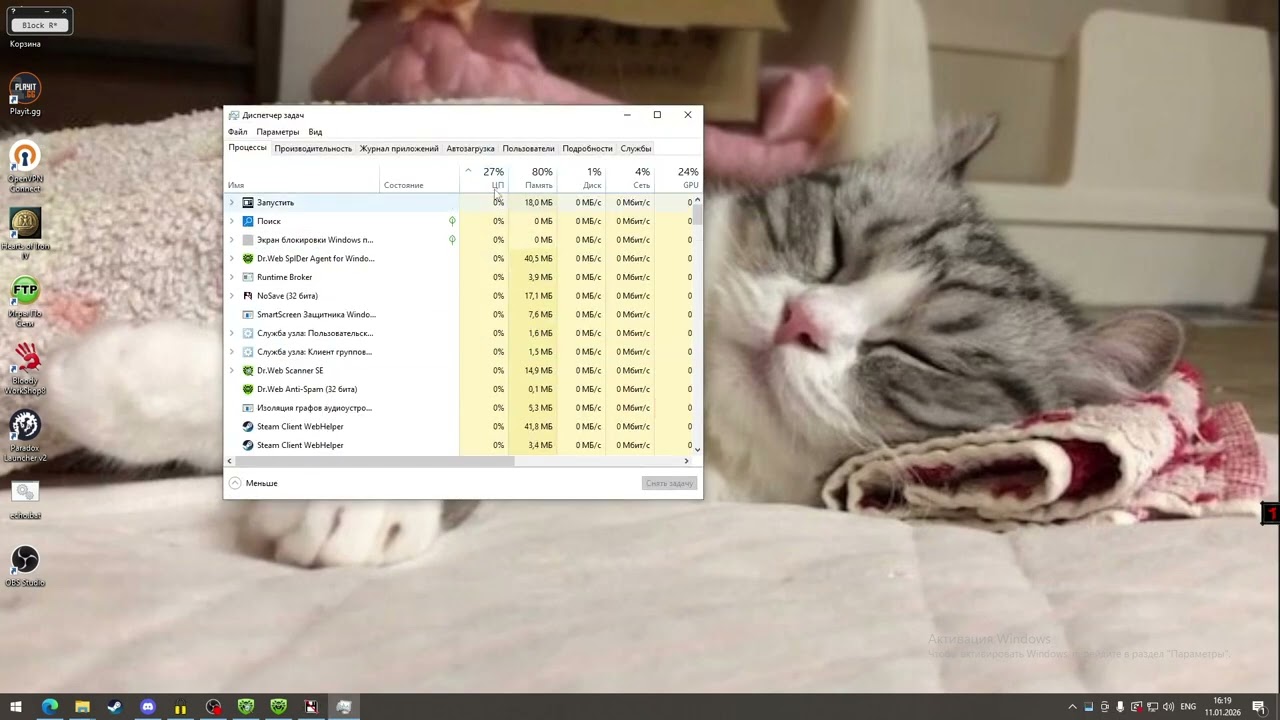Open the Файл menu
1280x720 pixels.
point(237,132)
